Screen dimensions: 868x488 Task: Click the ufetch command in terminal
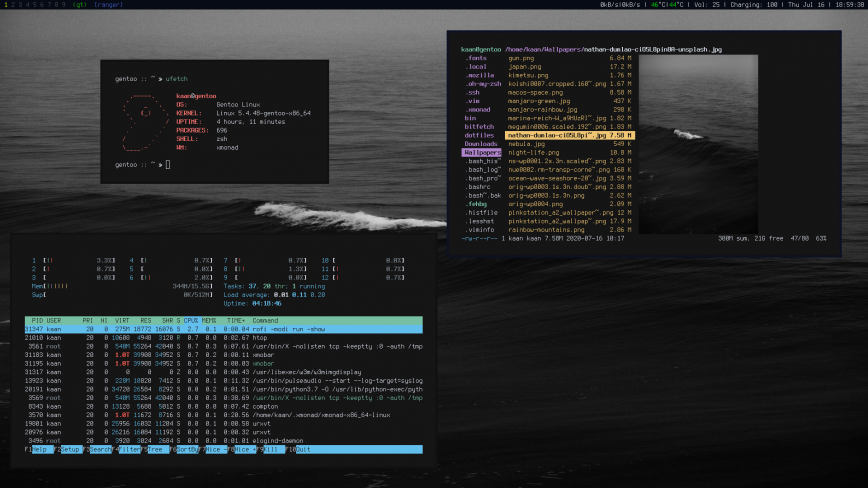point(177,79)
